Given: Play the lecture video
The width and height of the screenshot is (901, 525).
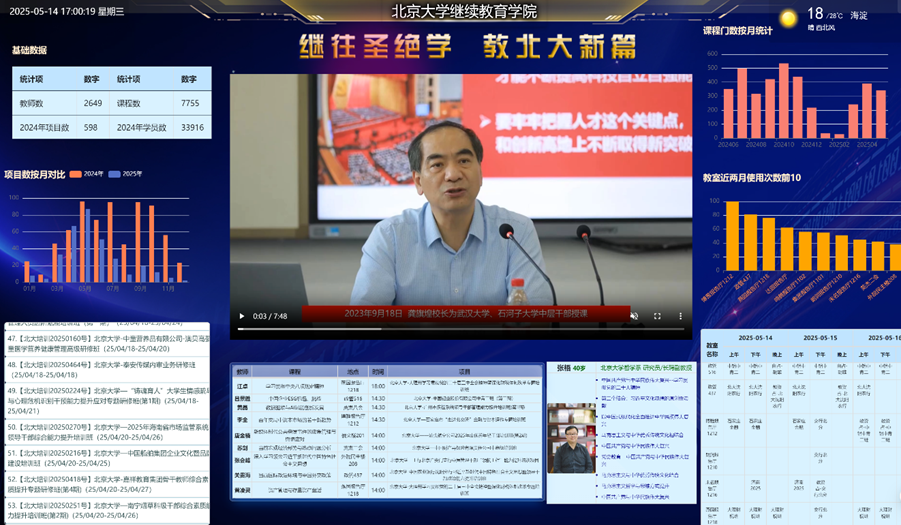Looking at the screenshot, I should (241, 316).
